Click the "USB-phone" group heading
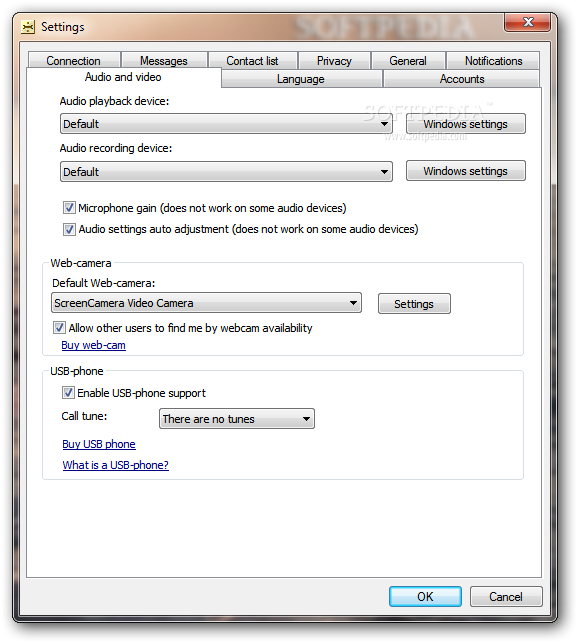This screenshot has width=578, height=643. 77,371
